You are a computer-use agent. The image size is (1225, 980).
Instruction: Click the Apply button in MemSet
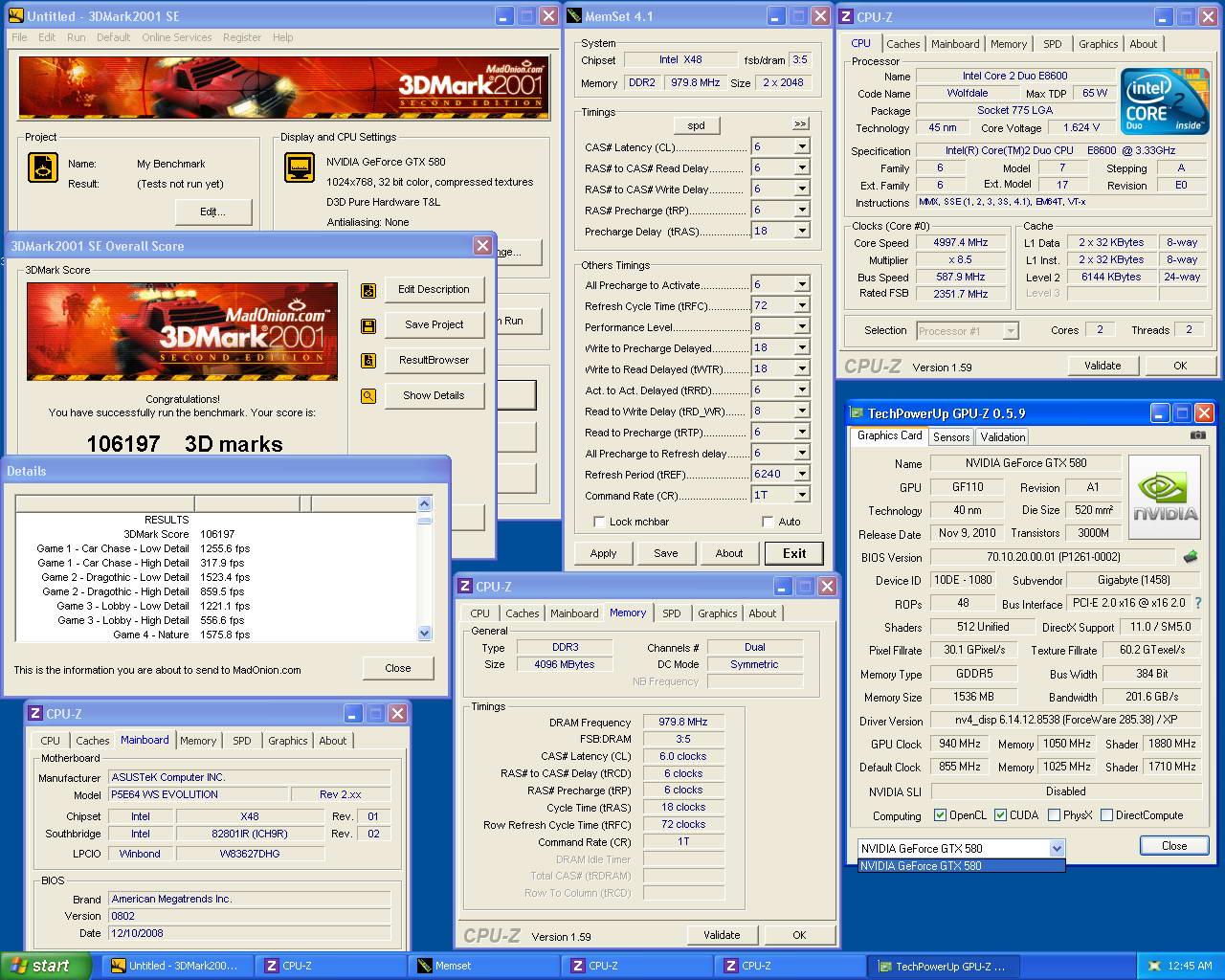point(603,553)
